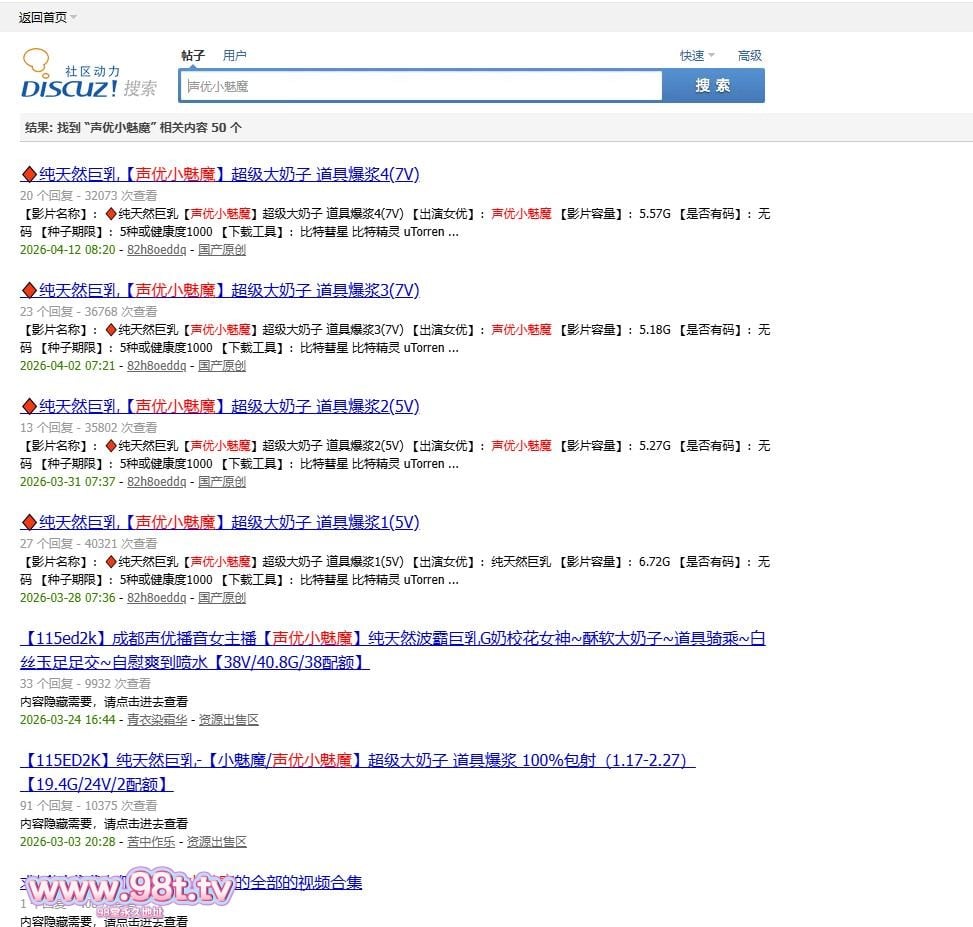Open the 【115ed2k】 result with 33 replies
This screenshot has height=927, width=973.
tap(392, 638)
